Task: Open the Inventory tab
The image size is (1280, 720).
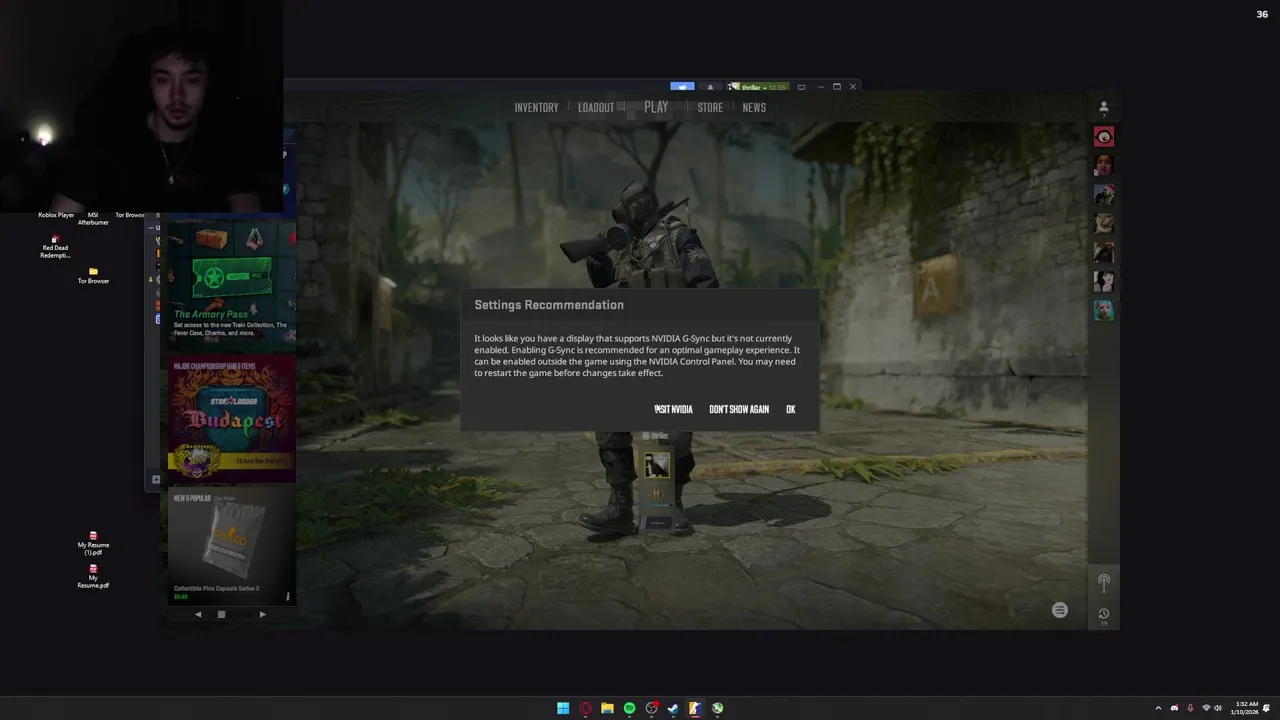Action: (536, 108)
